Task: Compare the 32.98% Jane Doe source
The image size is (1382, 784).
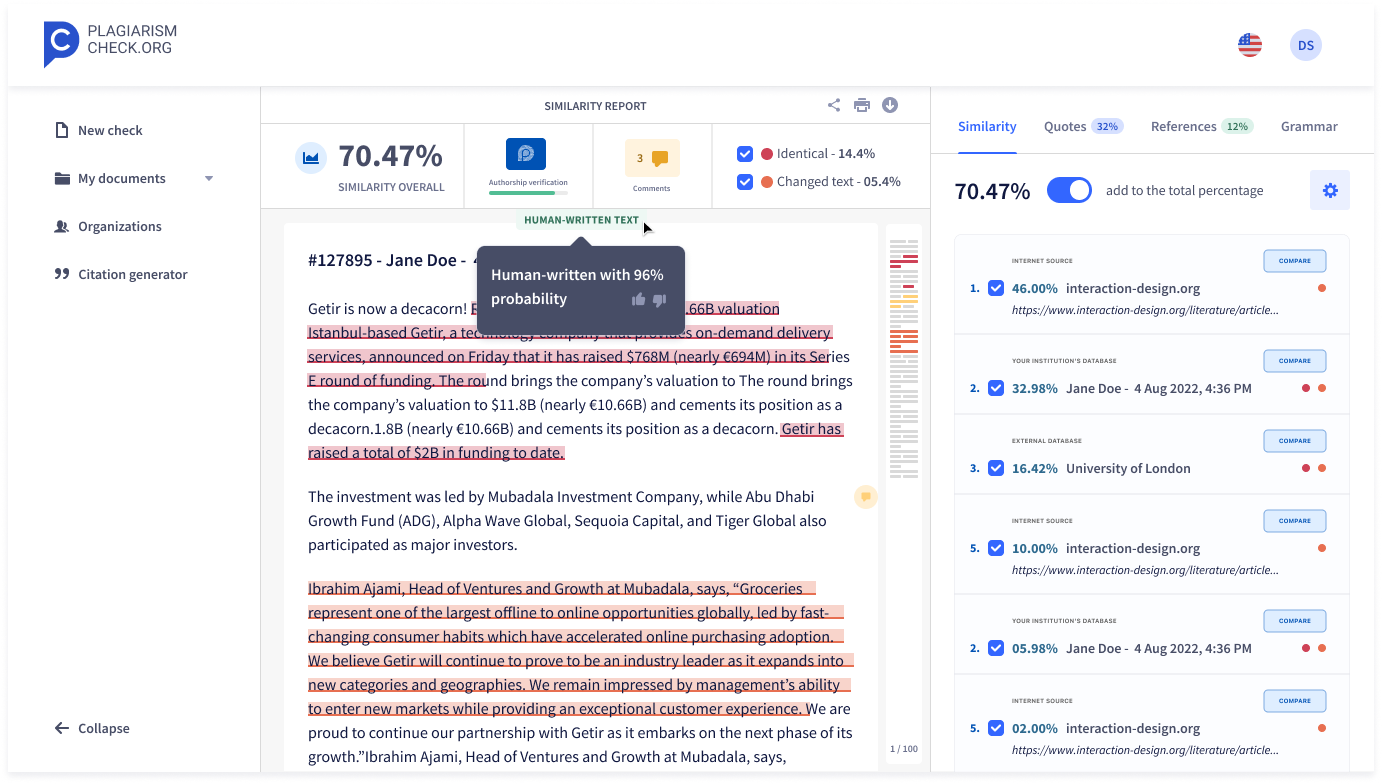Action: coord(1295,361)
